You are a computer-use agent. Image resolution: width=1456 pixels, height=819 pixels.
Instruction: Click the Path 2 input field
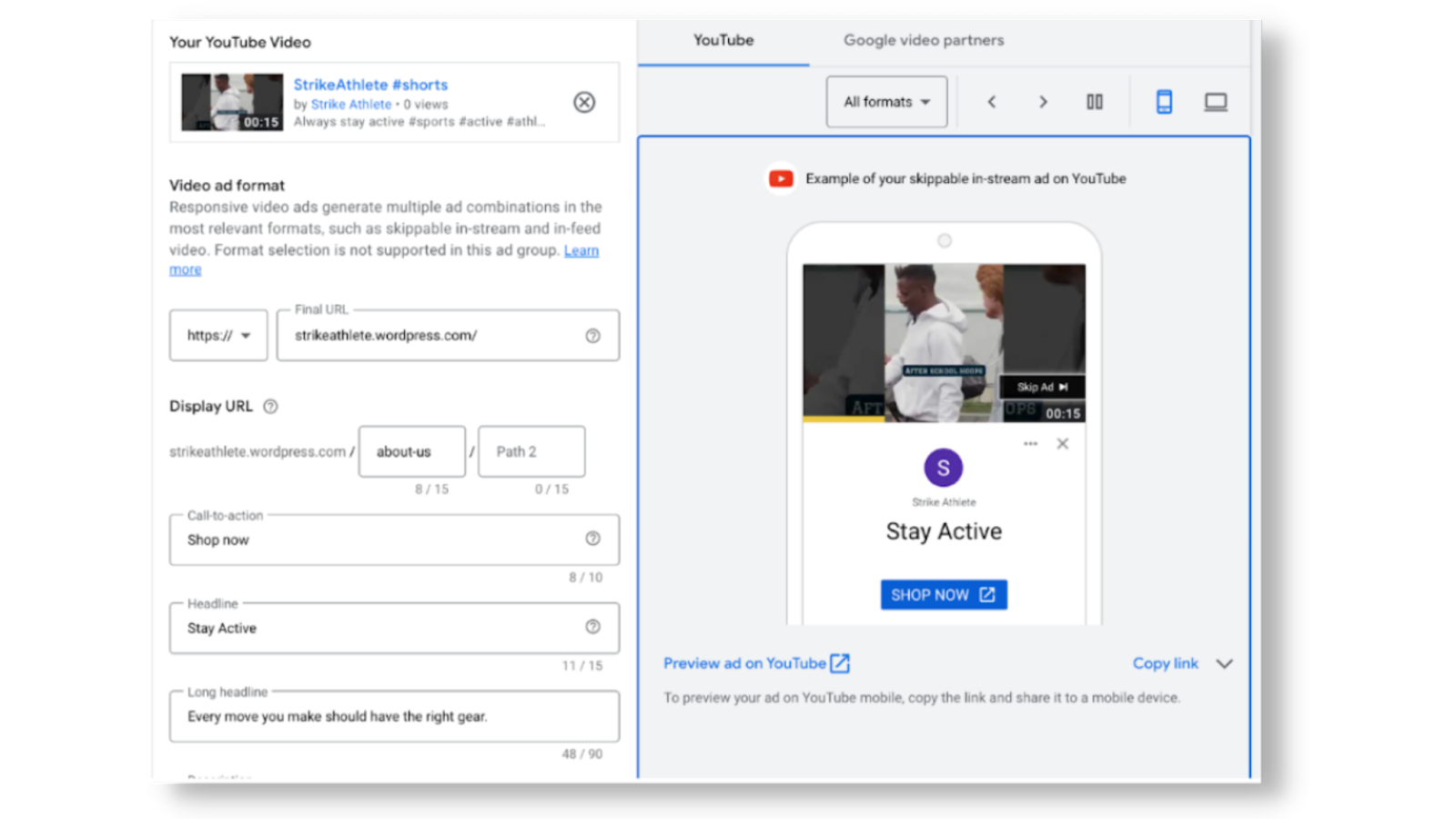(x=531, y=451)
